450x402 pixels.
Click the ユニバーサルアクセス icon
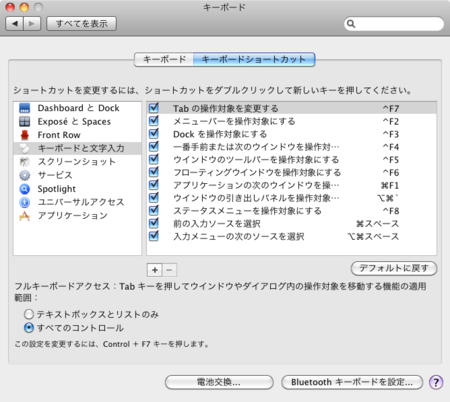(25, 202)
